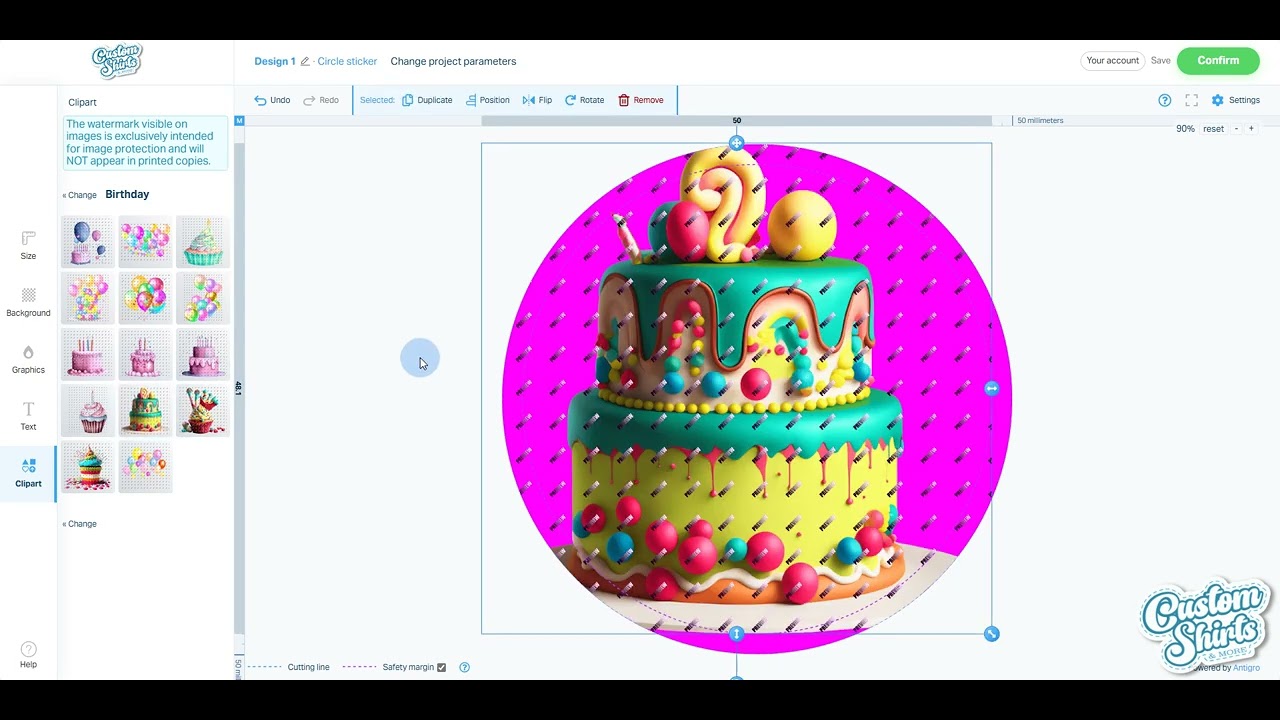The height and width of the screenshot is (720, 1280).
Task: Click the bottom-right corner resize handle of selection
Action: 991,634
